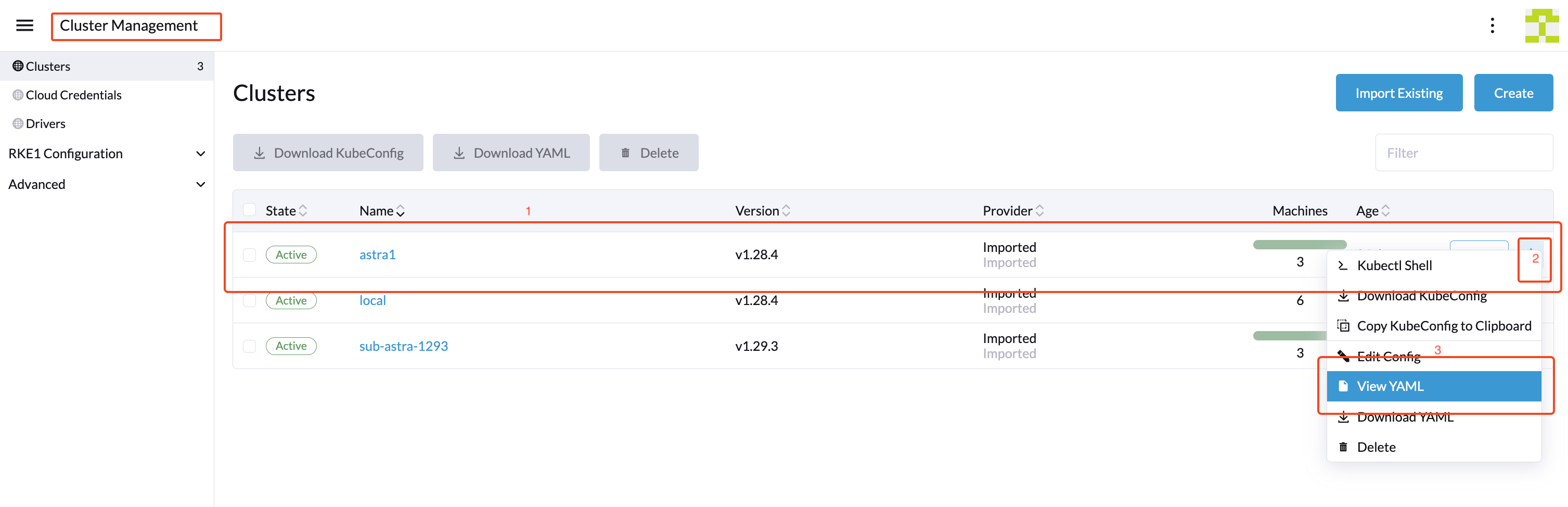Image resolution: width=1568 pixels, height=507 pixels.
Task: Click the Clusters globe icon in sidebar
Action: (18, 66)
